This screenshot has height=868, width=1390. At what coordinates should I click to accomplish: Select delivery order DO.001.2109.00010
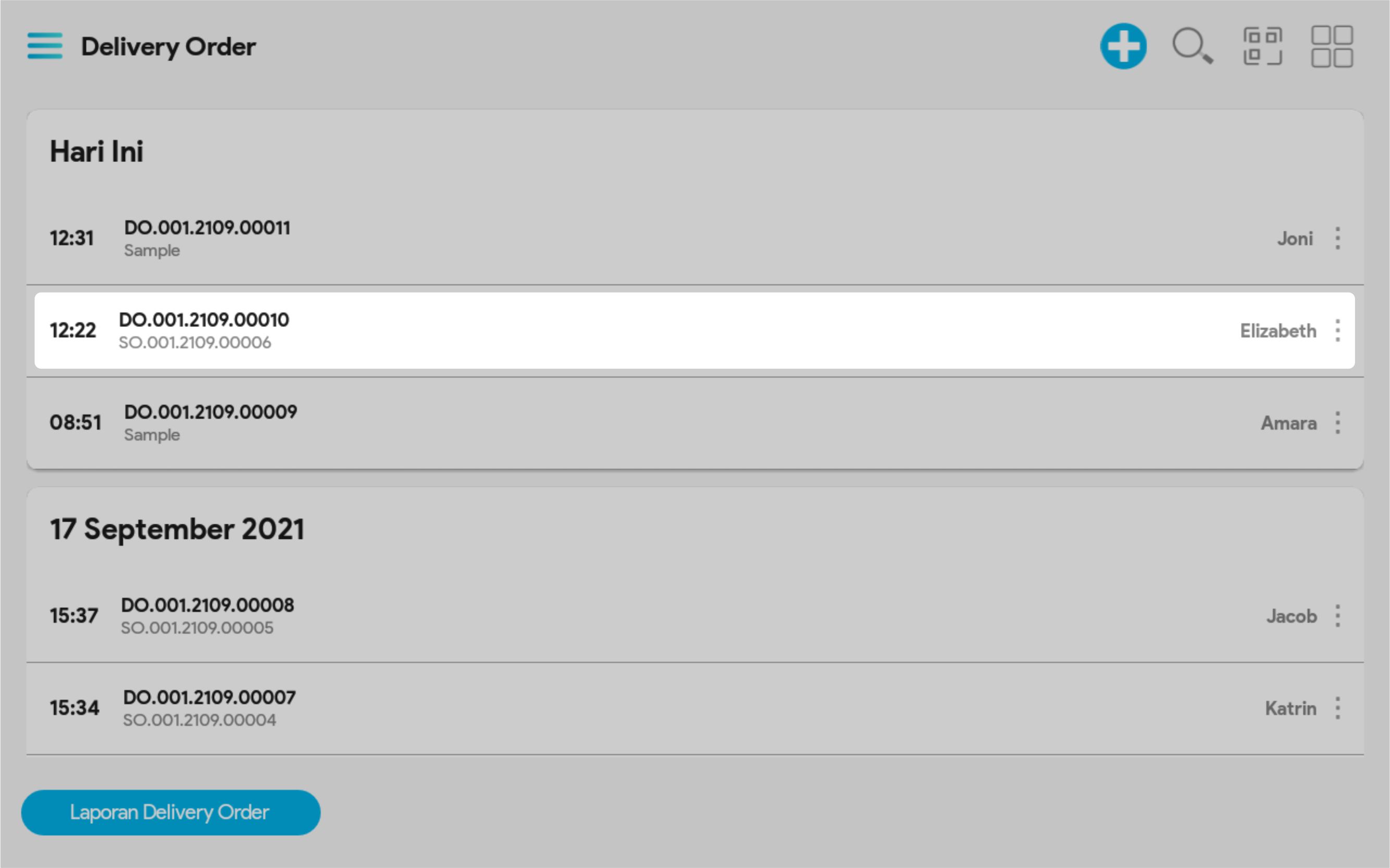[204, 320]
